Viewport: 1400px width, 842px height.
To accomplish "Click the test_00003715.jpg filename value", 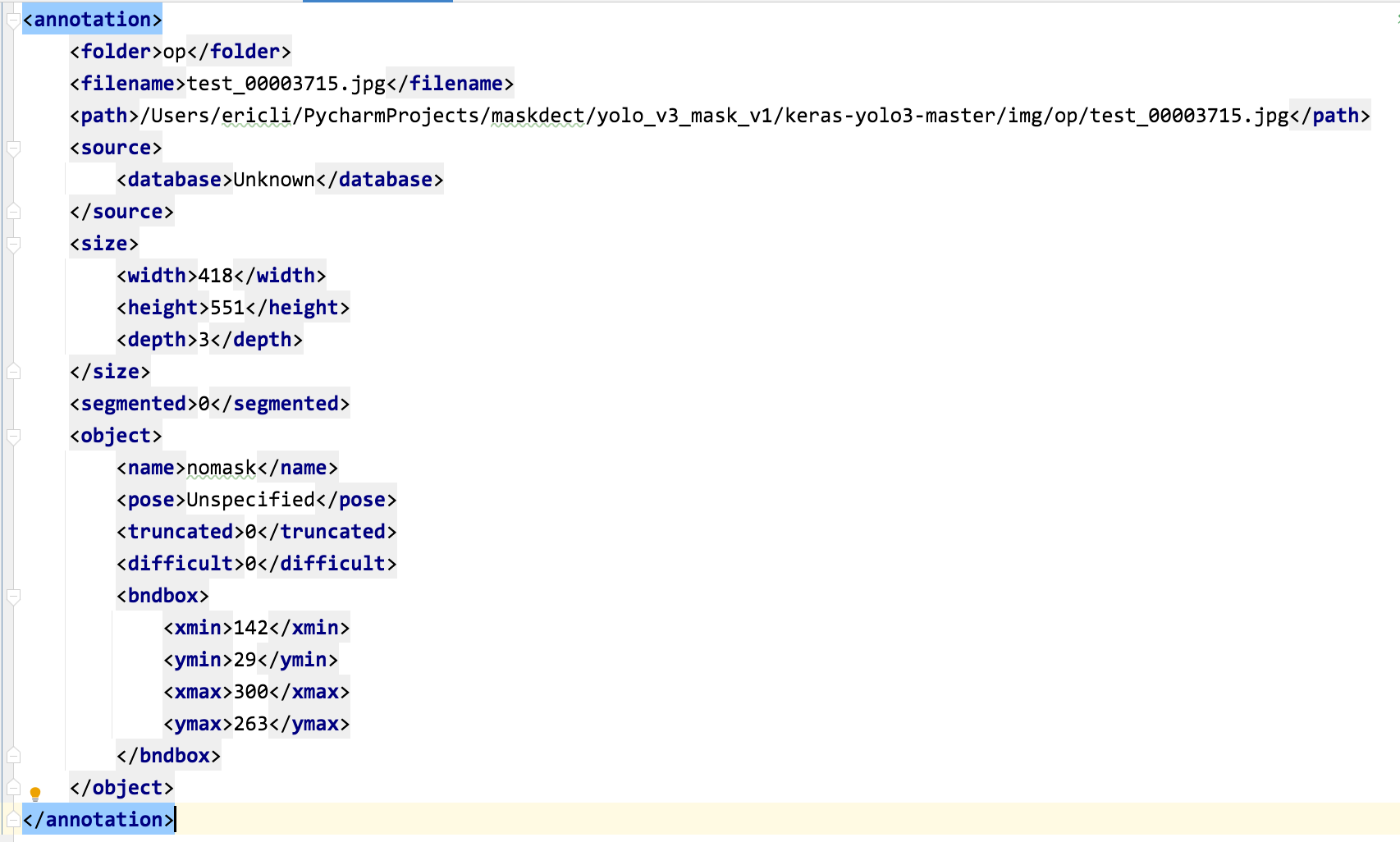I will (x=286, y=84).
